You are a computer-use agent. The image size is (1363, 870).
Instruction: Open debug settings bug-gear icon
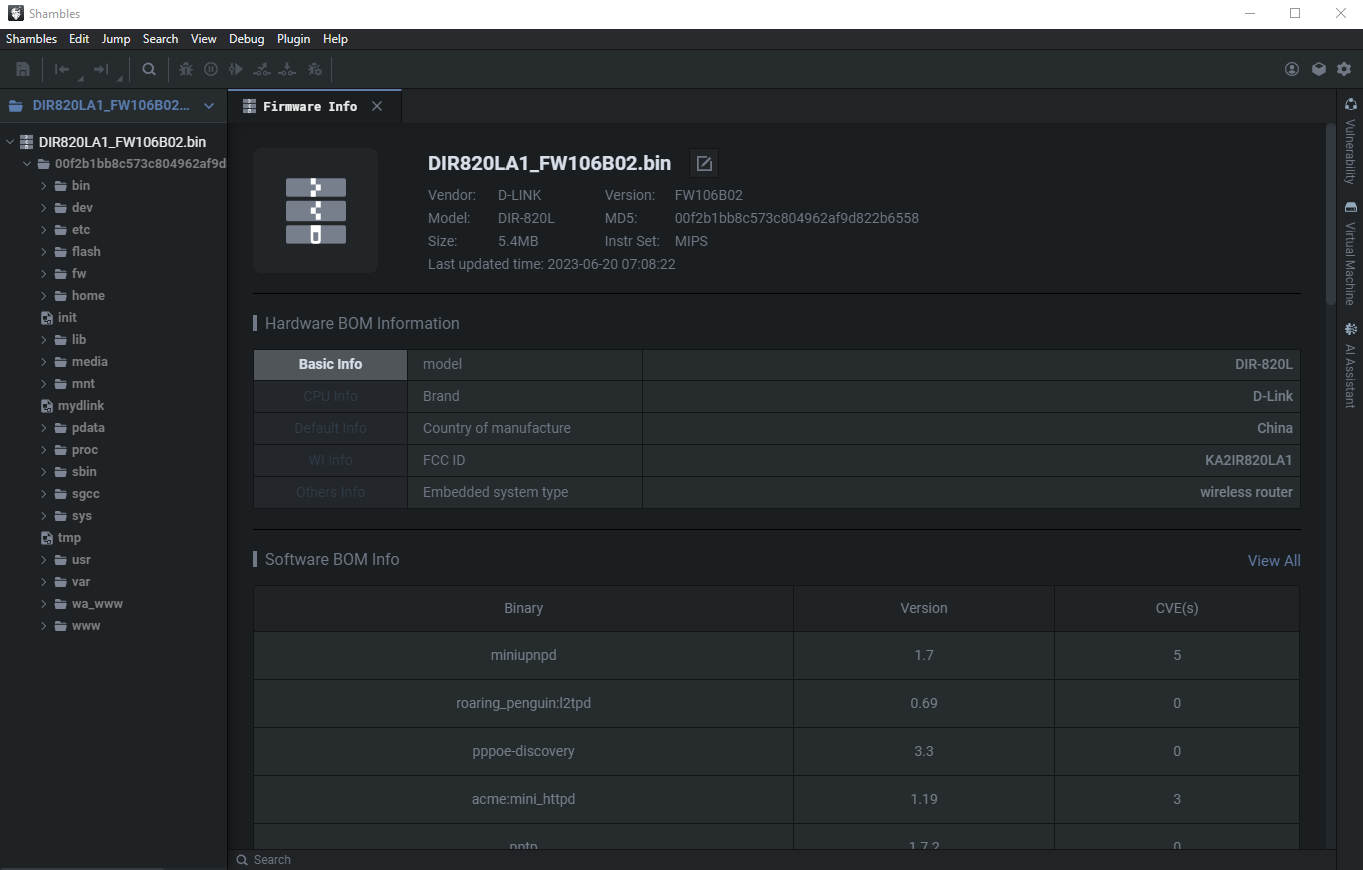point(315,69)
